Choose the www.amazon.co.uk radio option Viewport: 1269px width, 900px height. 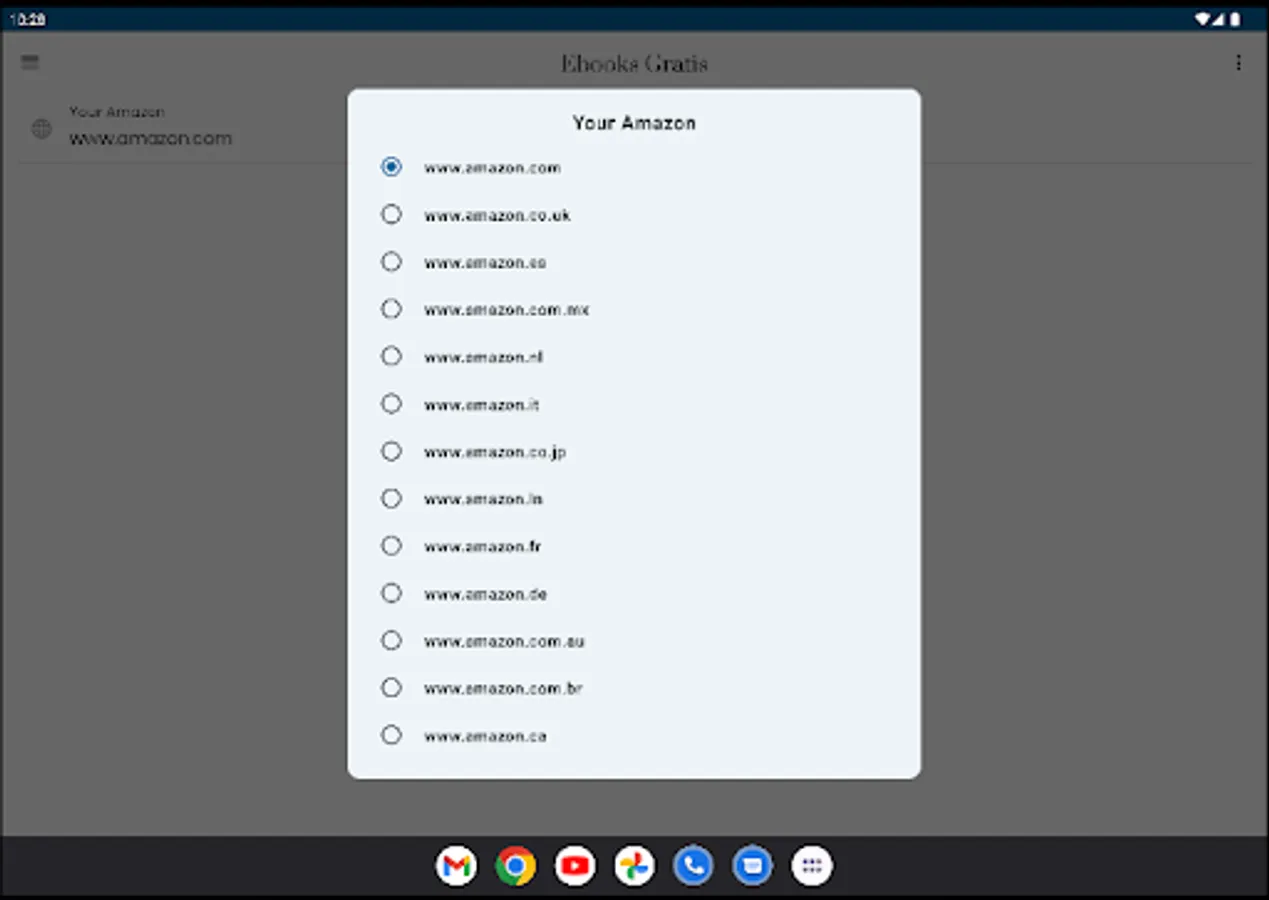[391, 214]
